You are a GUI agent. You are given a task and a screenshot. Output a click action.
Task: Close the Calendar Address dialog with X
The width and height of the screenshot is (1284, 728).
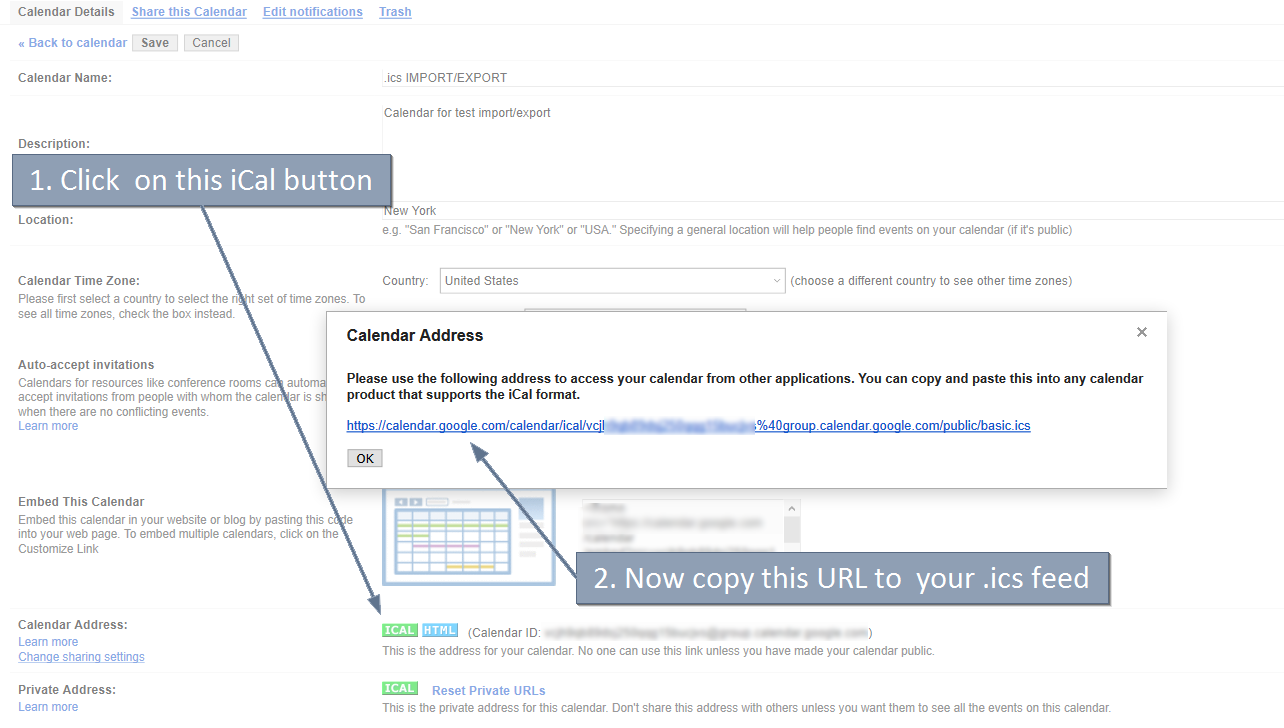coord(1141,333)
